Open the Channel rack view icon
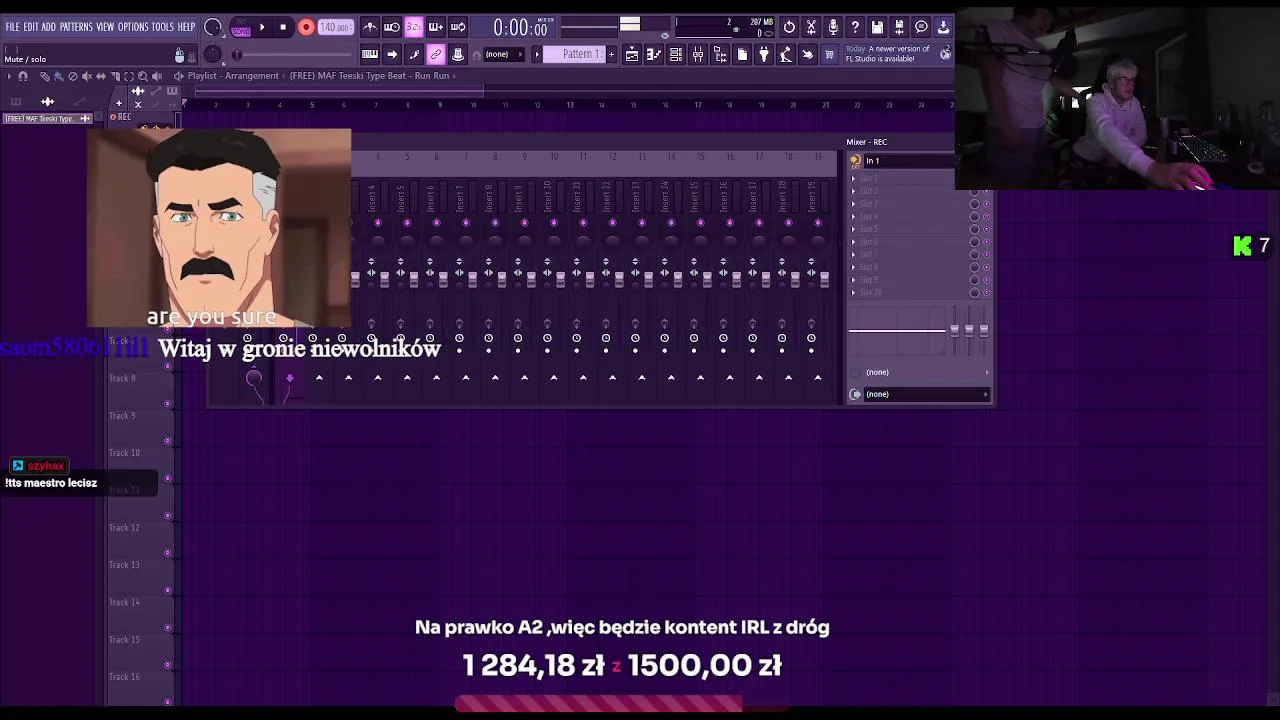 676,54
